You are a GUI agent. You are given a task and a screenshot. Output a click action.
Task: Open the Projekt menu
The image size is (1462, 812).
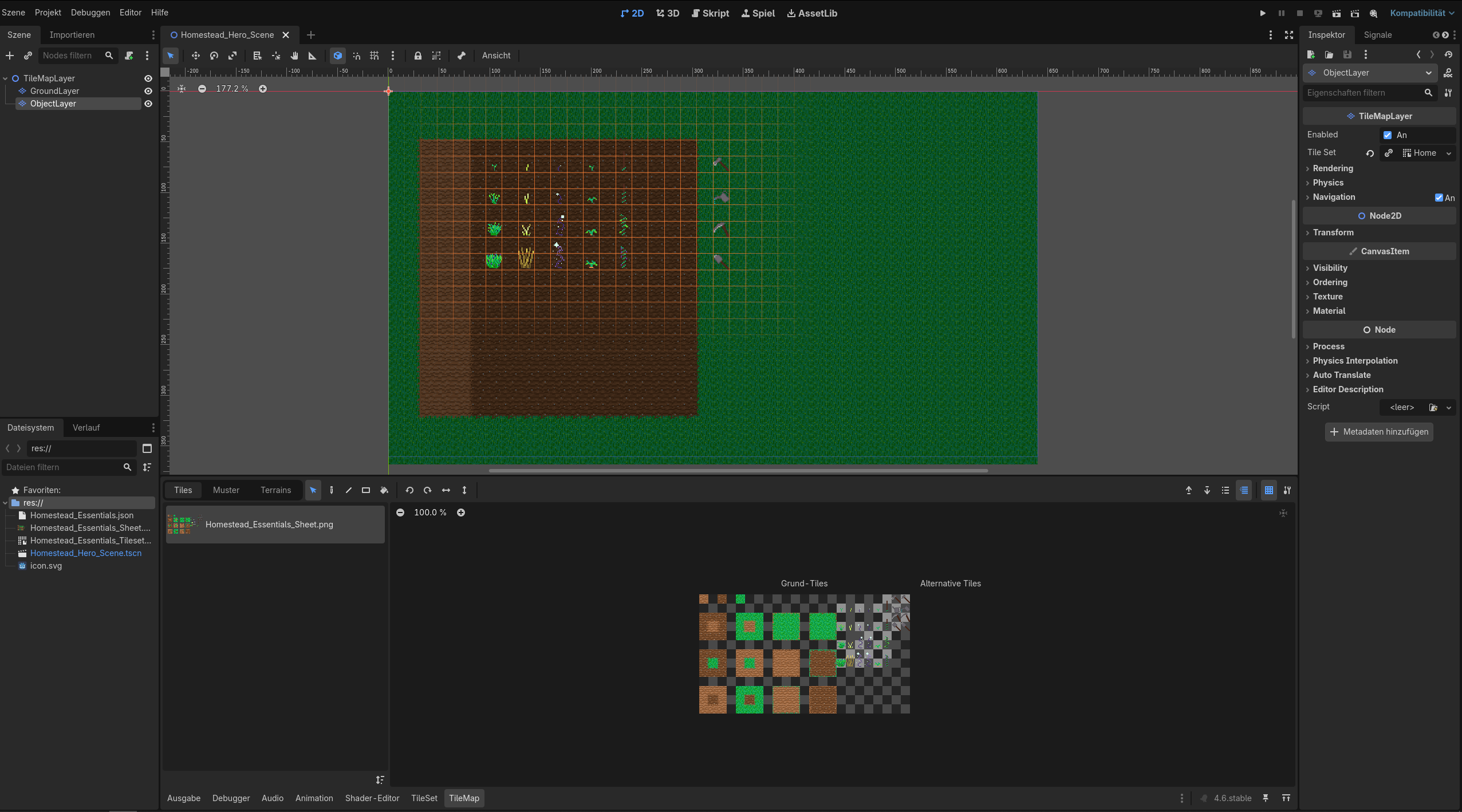point(48,13)
